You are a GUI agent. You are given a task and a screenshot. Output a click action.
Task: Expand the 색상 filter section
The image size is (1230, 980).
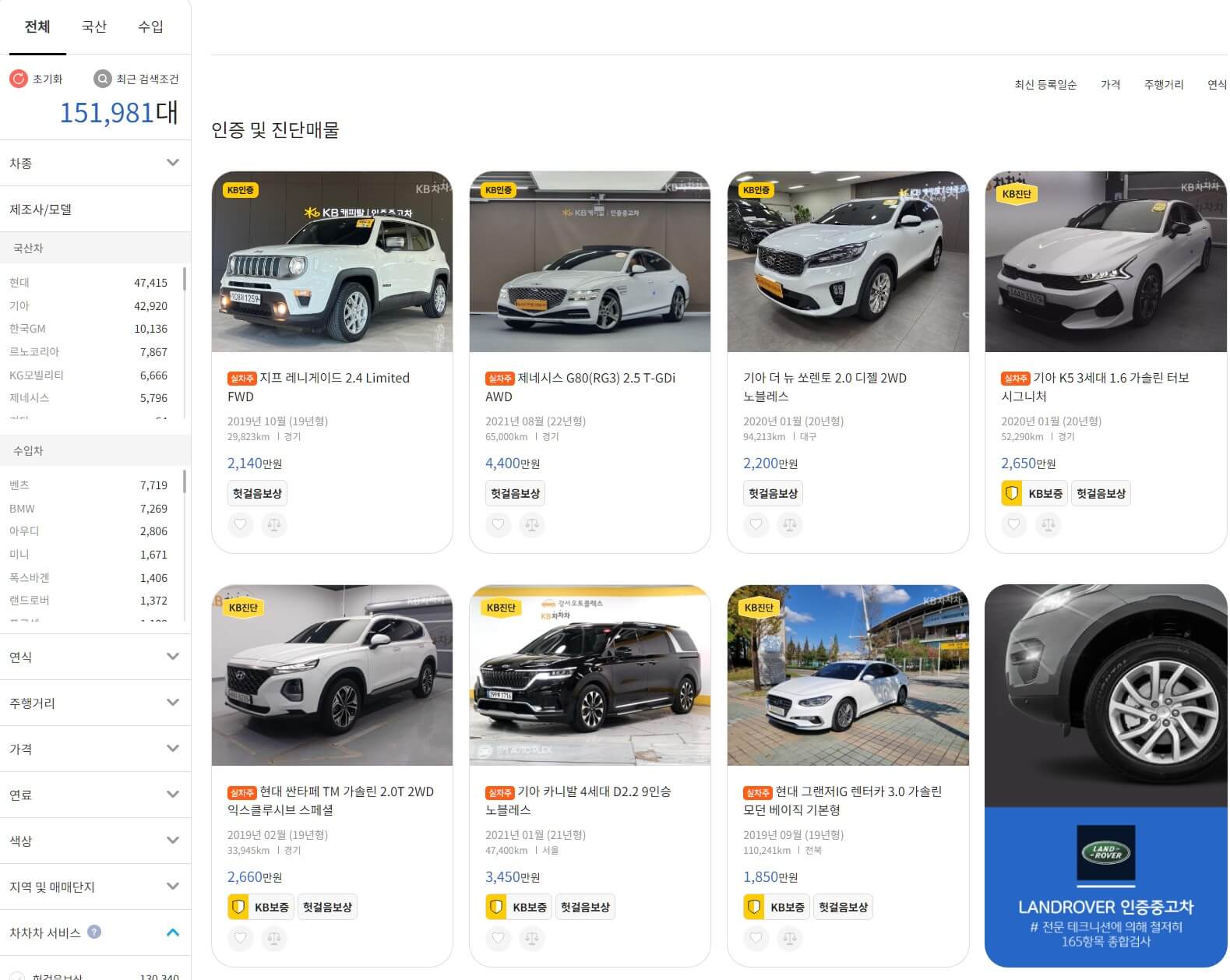(x=95, y=841)
